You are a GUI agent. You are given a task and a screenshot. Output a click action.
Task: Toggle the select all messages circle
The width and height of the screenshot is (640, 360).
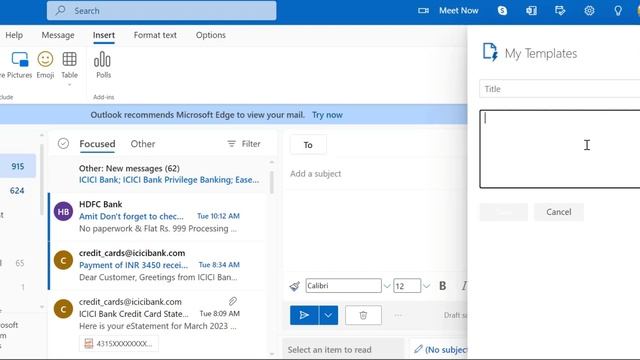[63, 143]
